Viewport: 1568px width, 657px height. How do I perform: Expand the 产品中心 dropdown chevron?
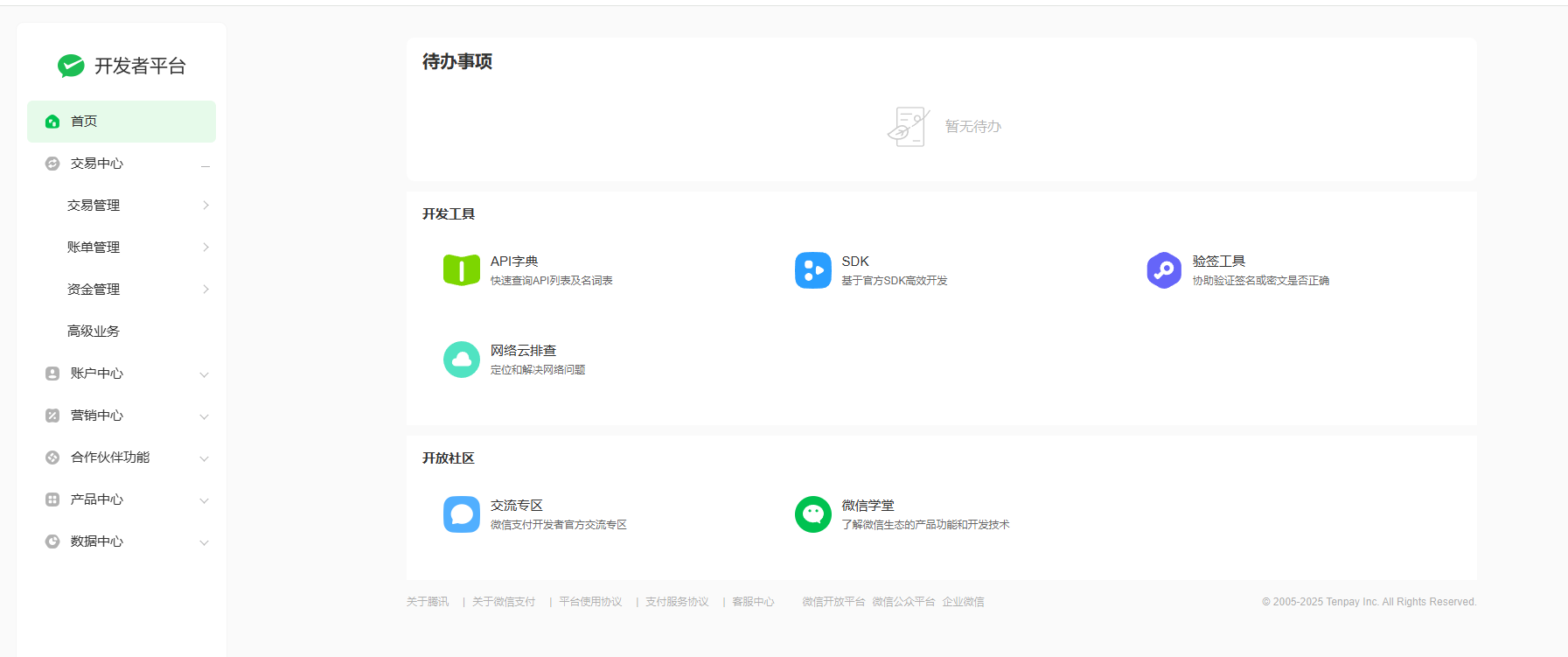(x=204, y=500)
